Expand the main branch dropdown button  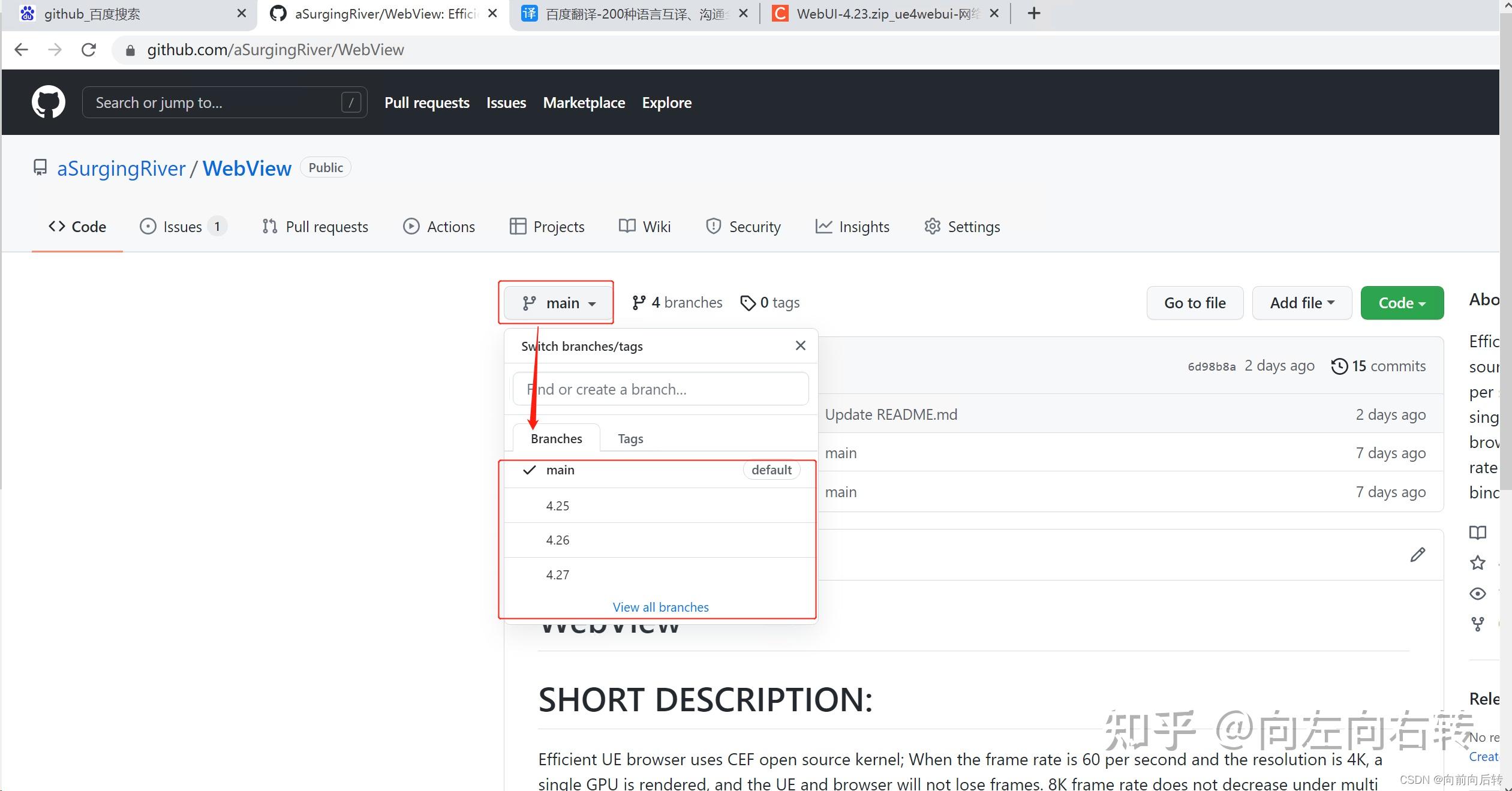[558, 303]
